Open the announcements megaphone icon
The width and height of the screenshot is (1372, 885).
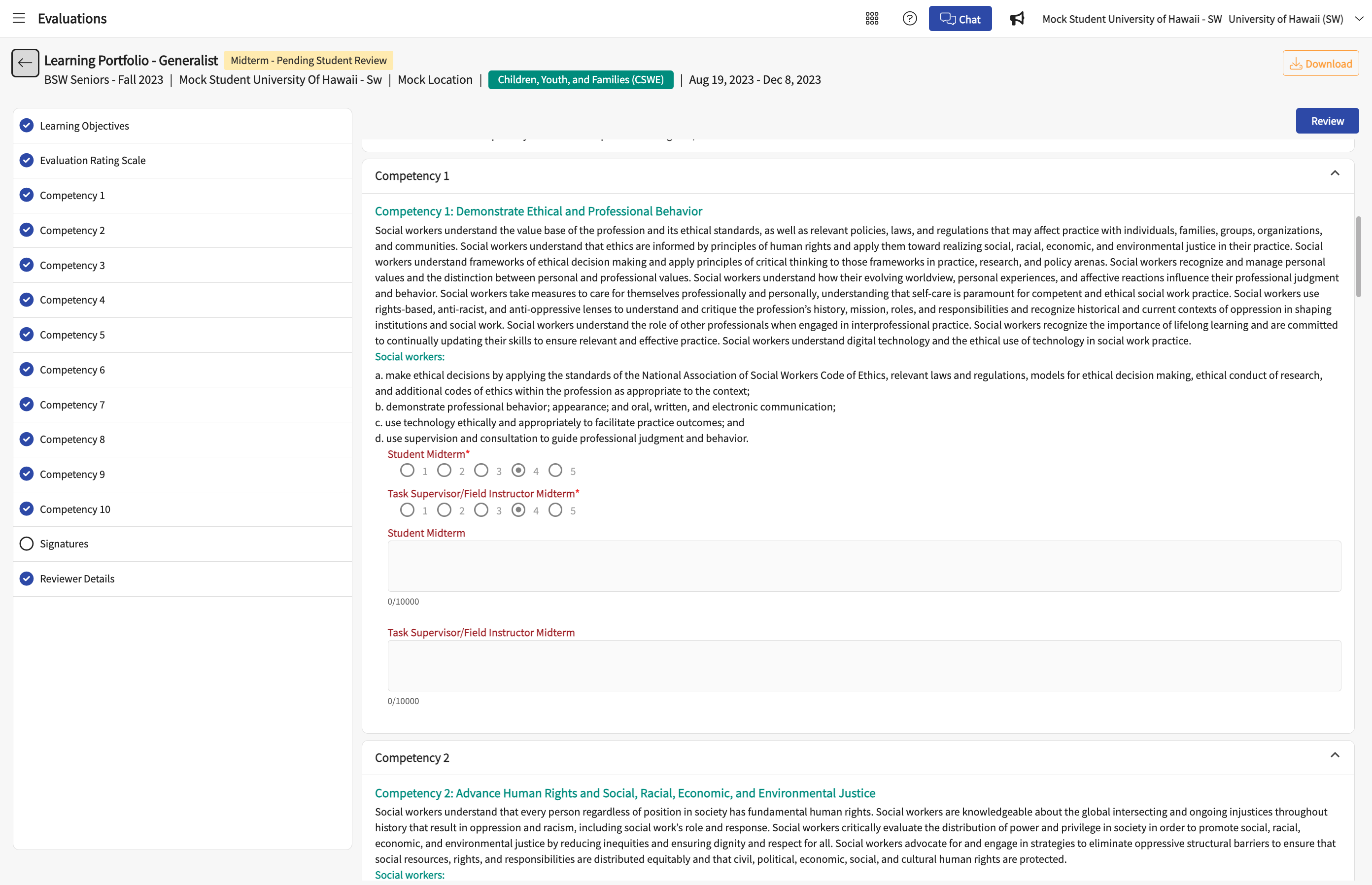click(1017, 18)
